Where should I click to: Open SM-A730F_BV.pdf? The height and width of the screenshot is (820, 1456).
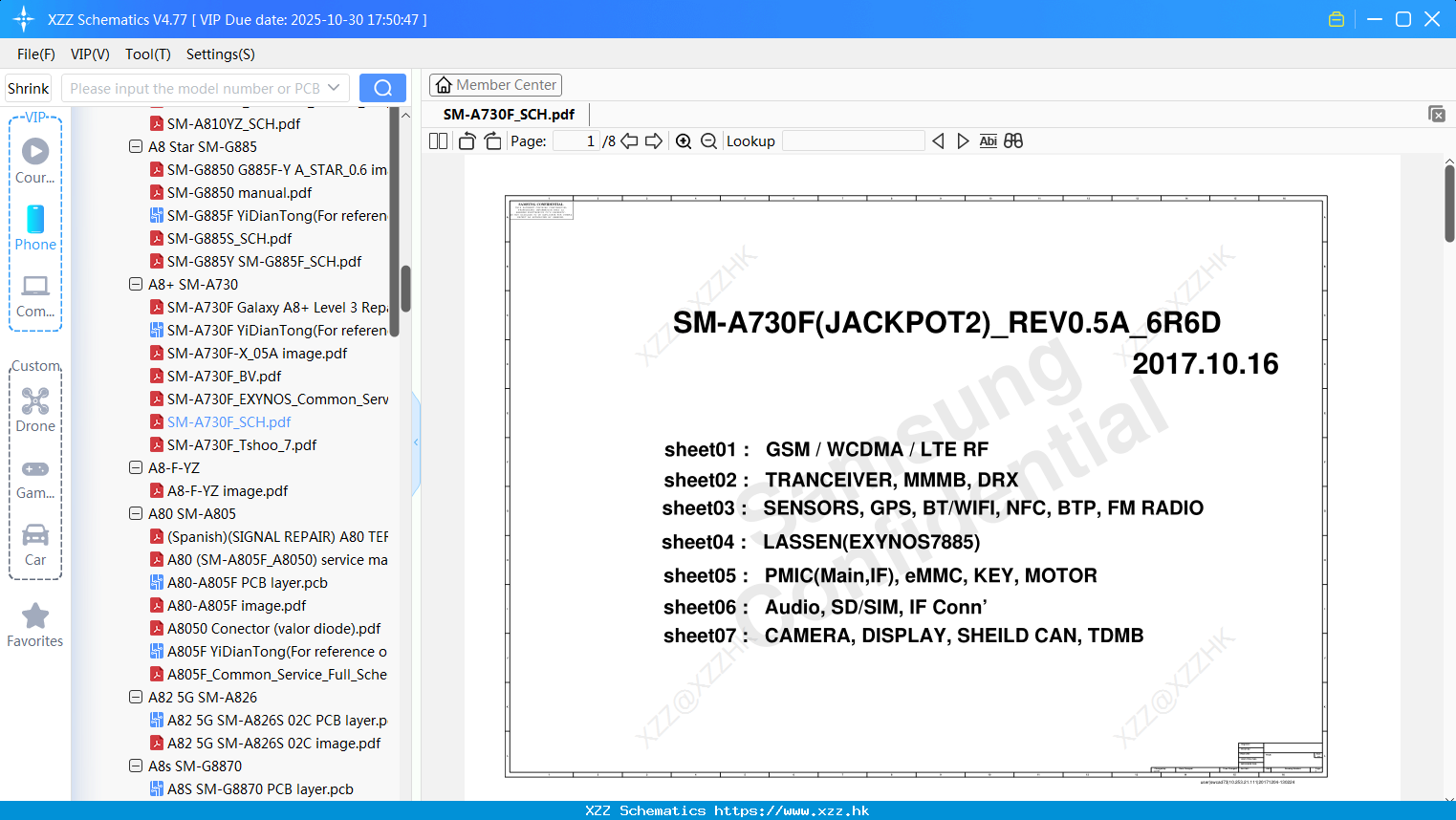[224, 377]
